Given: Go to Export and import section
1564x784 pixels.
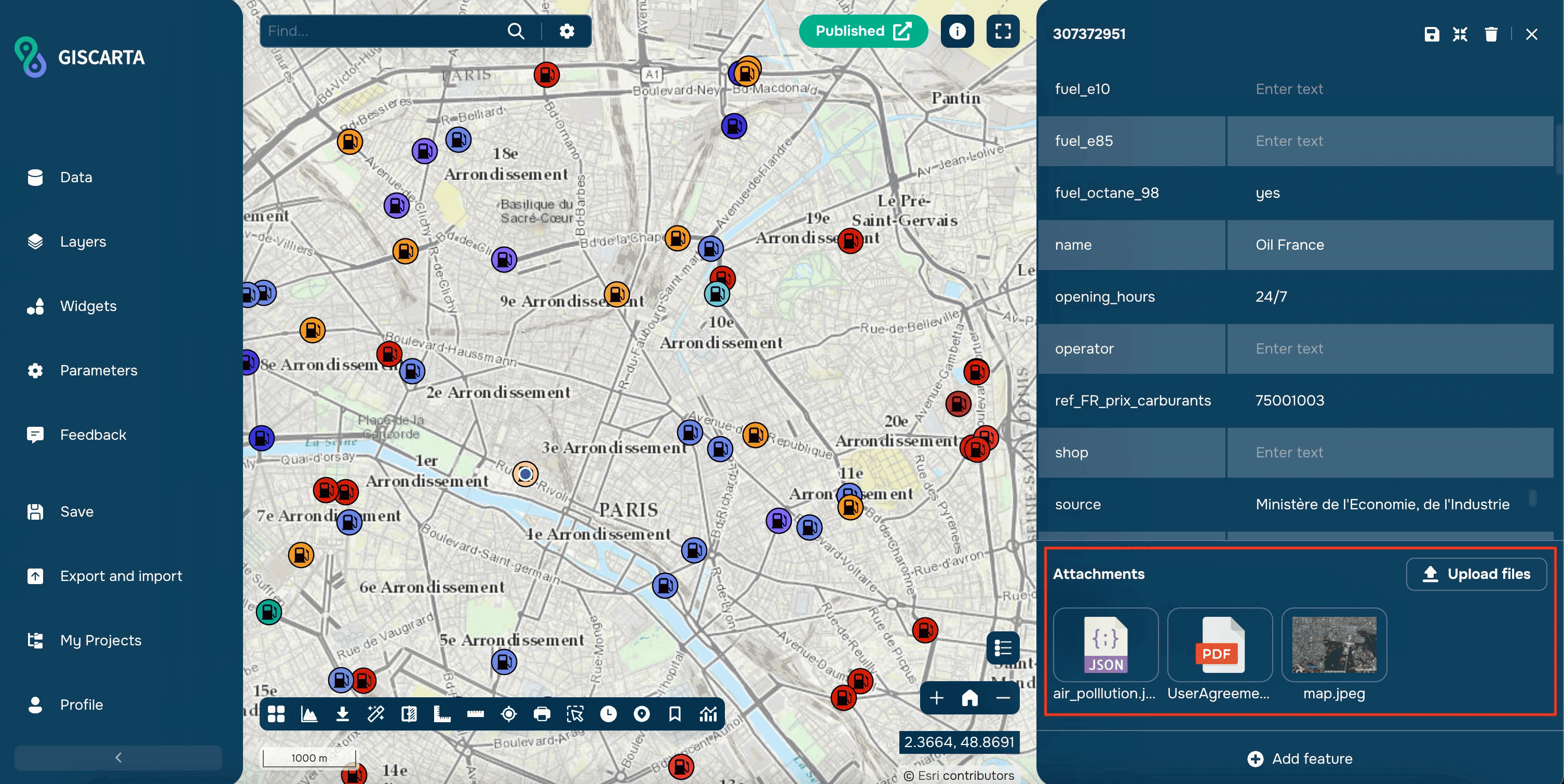Looking at the screenshot, I should tap(121, 576).
